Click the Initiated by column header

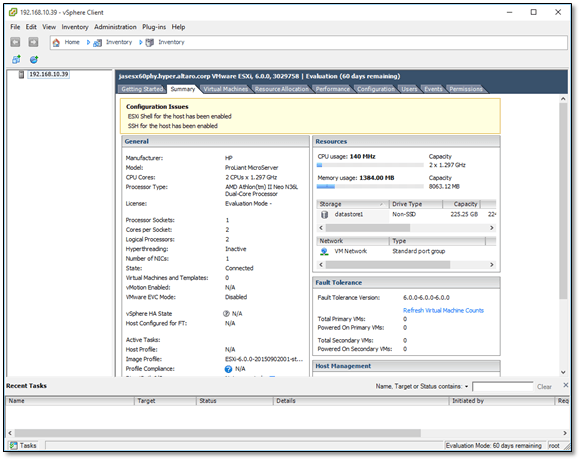pos(502,401)
